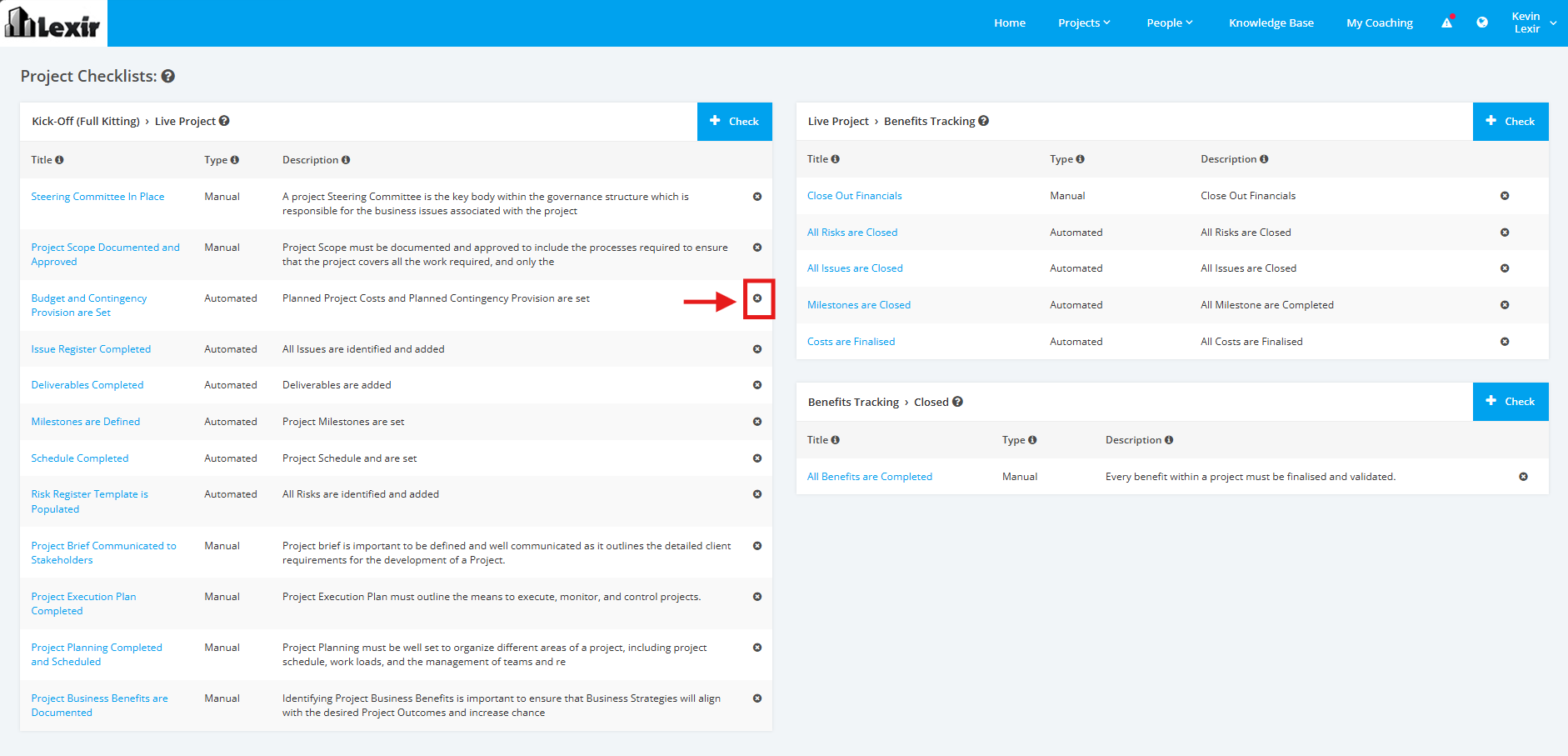Open the notifications bell icon
This screenshot has height=756, width=1568.
pyautogui.click(x=1447, y=23)
